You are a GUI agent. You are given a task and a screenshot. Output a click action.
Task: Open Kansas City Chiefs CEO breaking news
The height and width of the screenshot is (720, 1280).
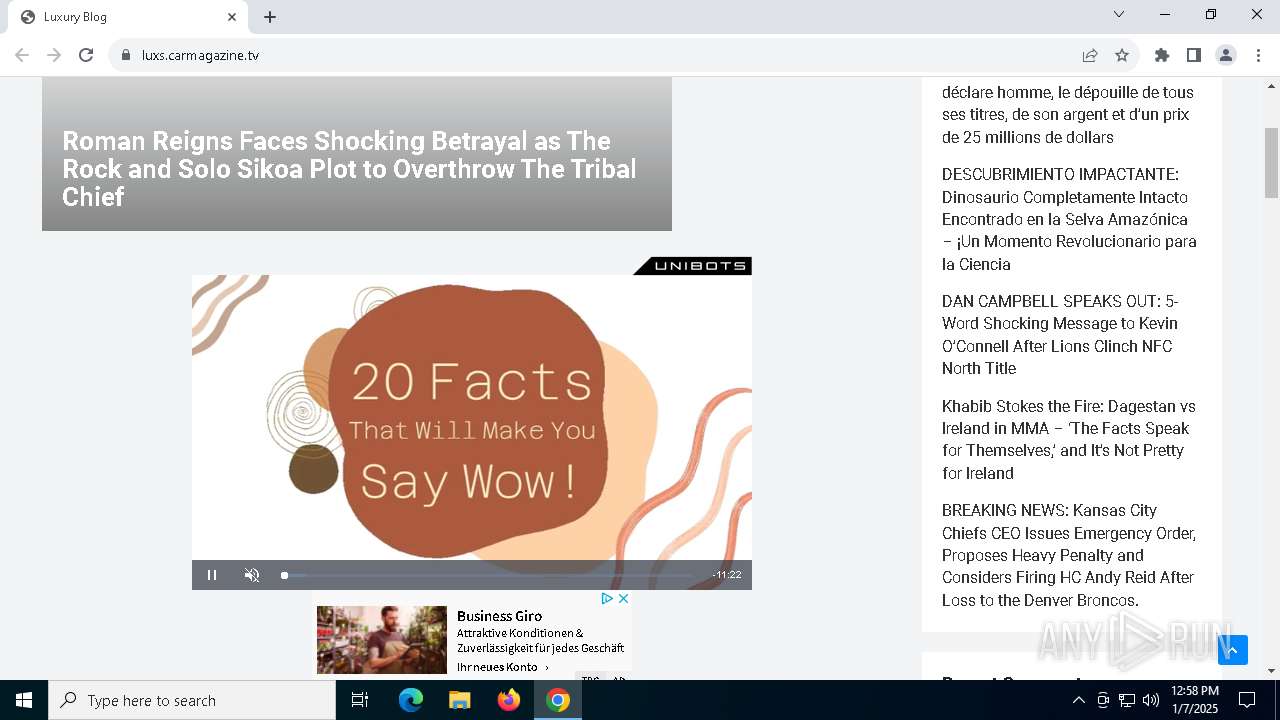(1069, 555)
